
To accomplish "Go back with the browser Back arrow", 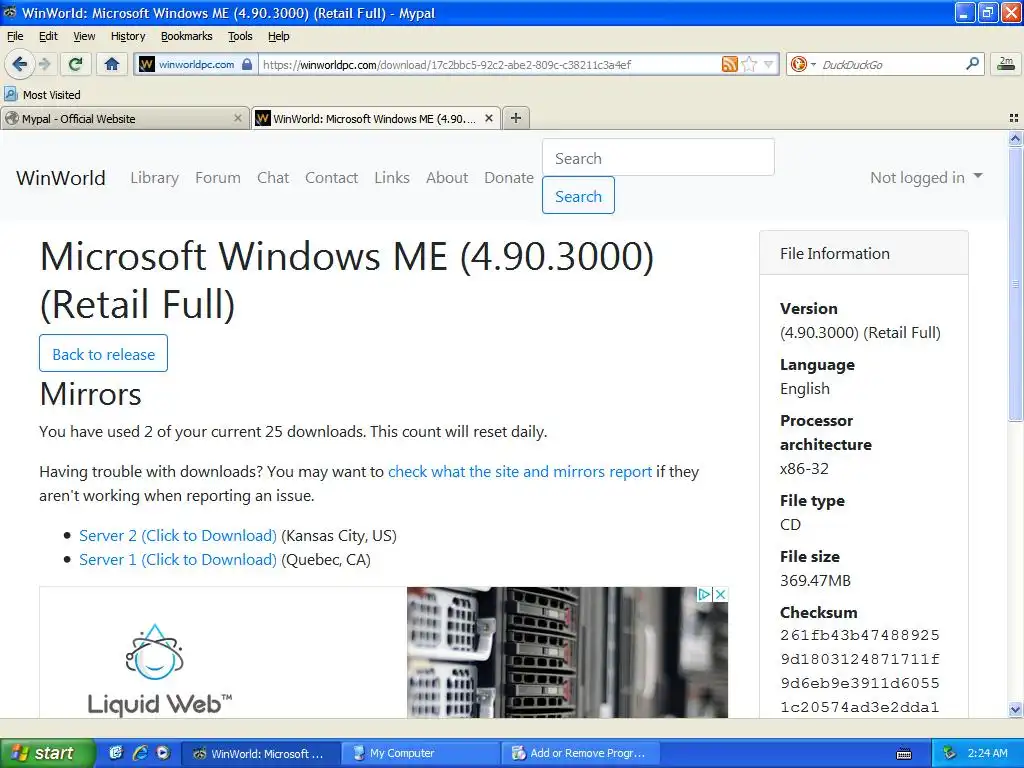I will 19,64.
